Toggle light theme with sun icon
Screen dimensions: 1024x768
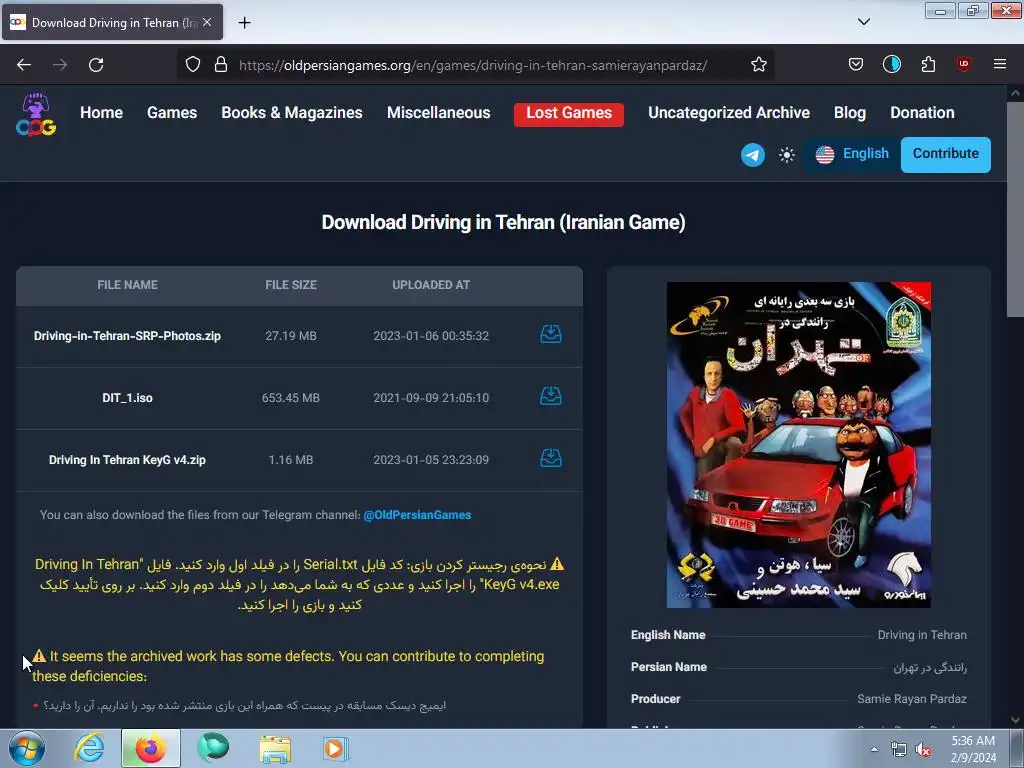(786, 155)
